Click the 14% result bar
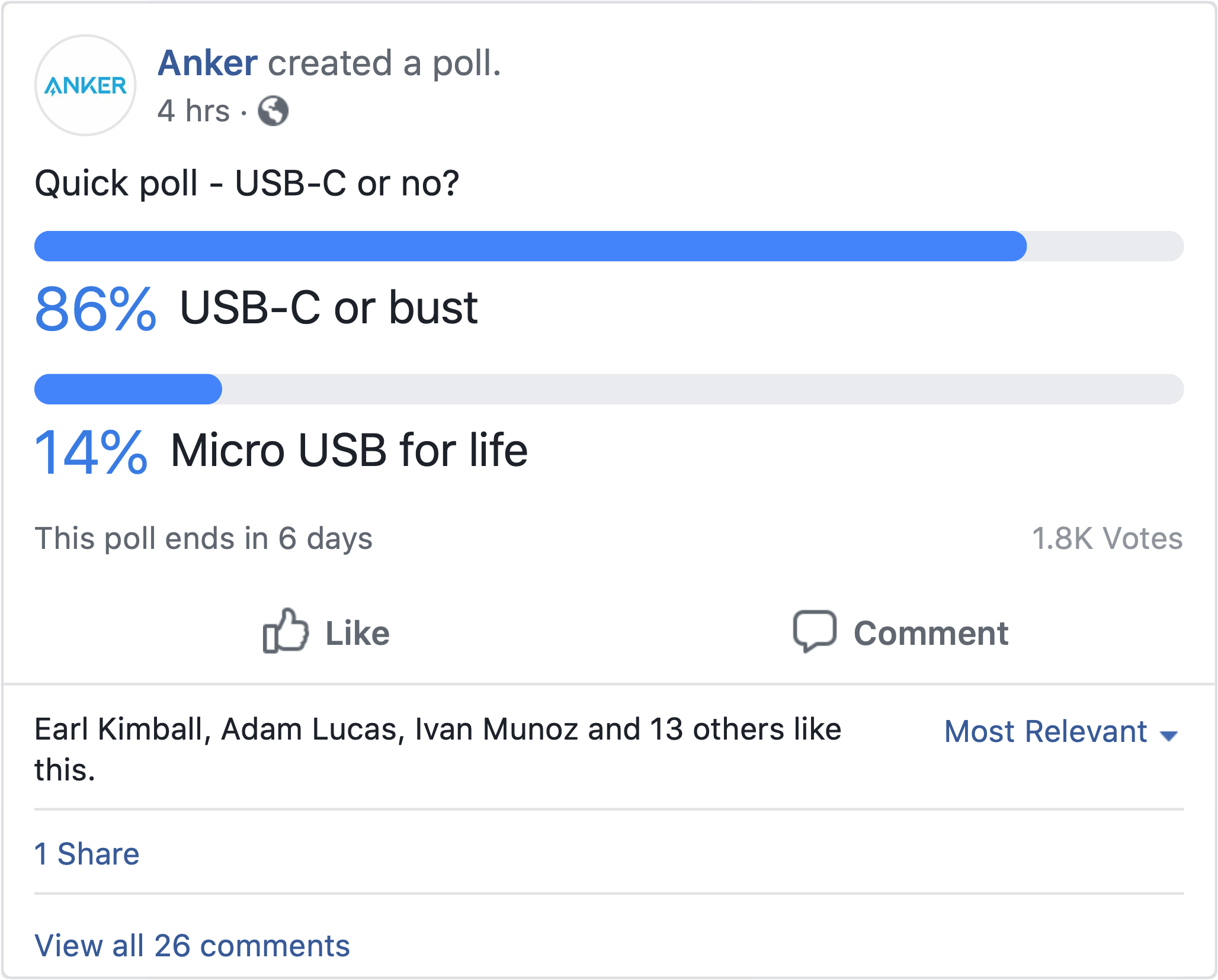 [609, 389]
